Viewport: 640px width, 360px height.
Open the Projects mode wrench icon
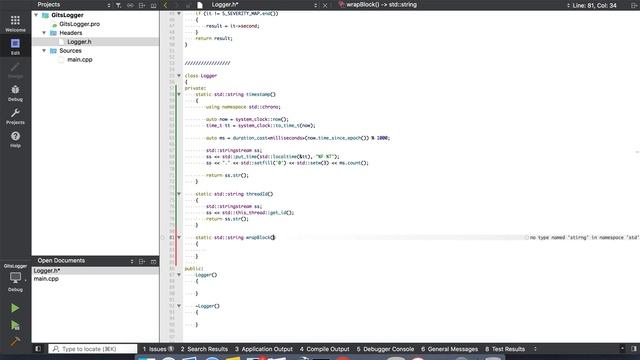point(15,116)
